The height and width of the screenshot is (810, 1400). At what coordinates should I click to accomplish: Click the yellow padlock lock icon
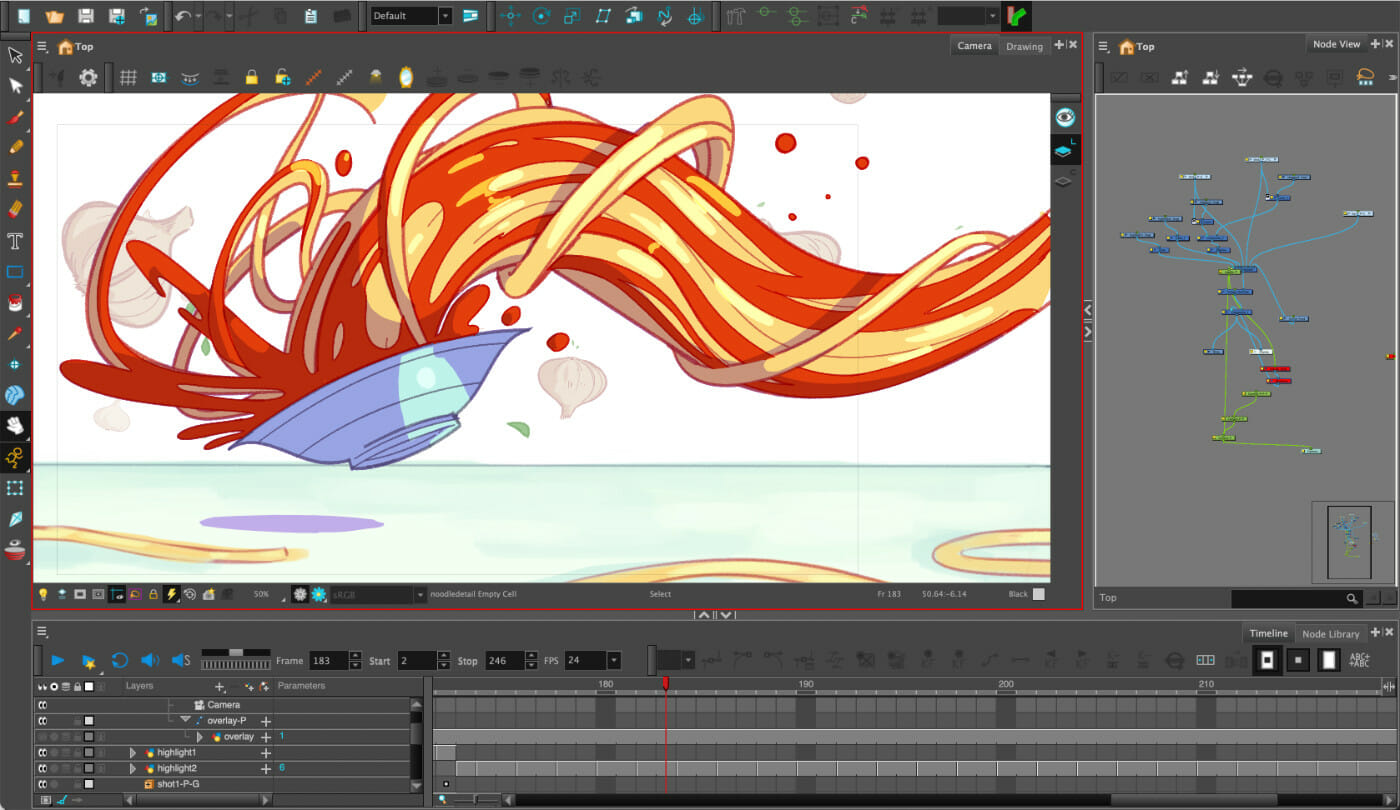(x=251, y=77)
